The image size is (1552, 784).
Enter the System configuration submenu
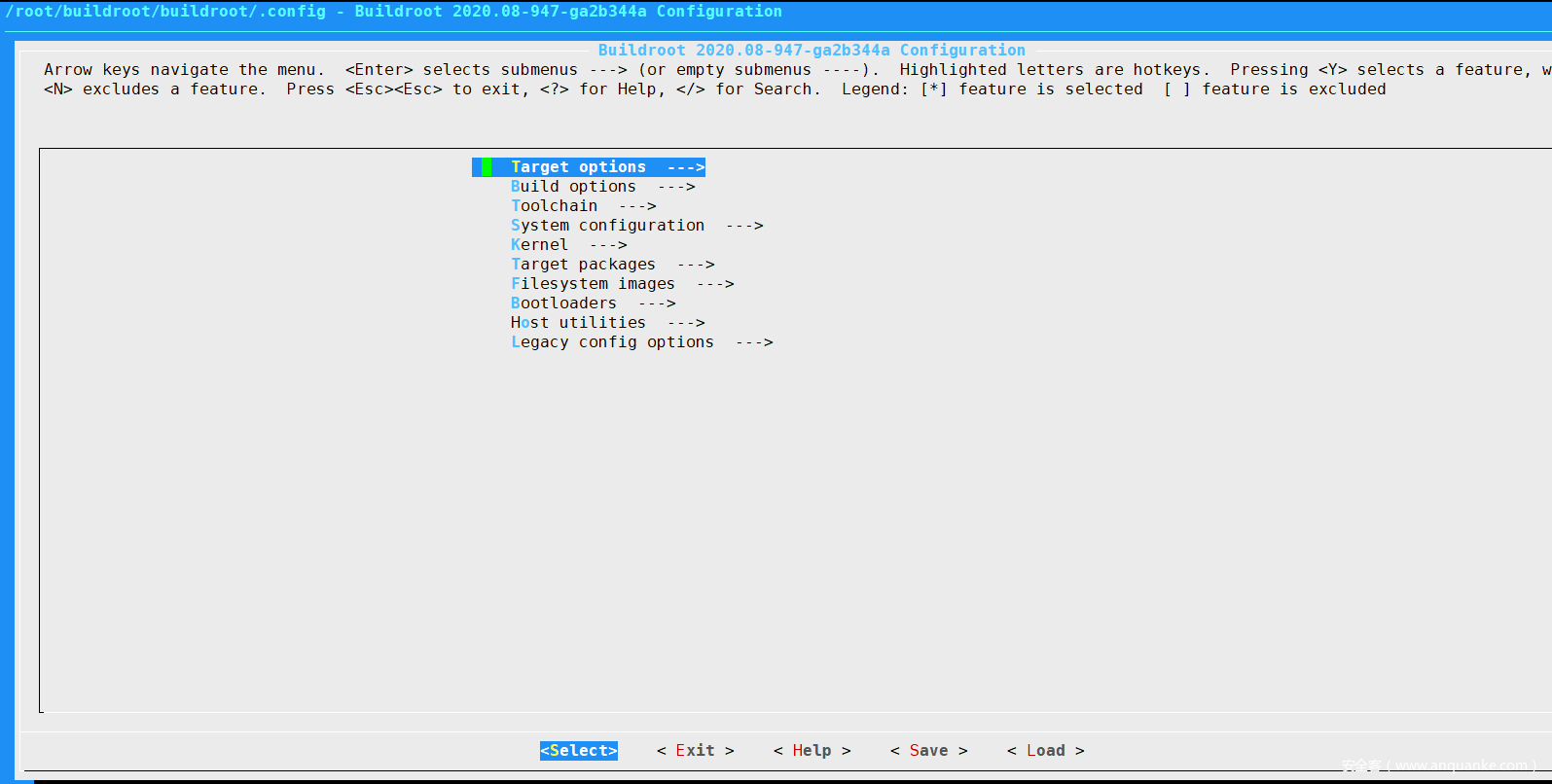click(607, 226)
